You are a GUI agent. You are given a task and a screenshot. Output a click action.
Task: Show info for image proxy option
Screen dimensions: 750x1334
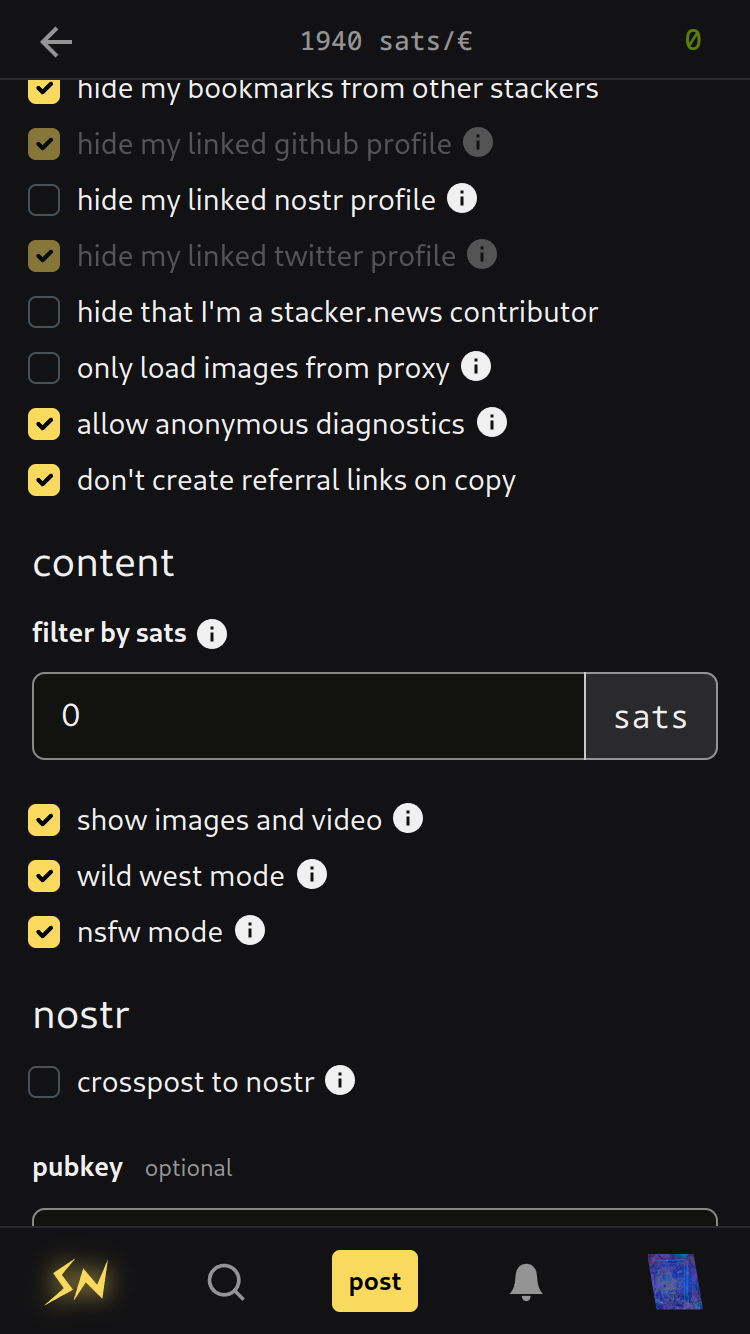[x=476, y=367]
